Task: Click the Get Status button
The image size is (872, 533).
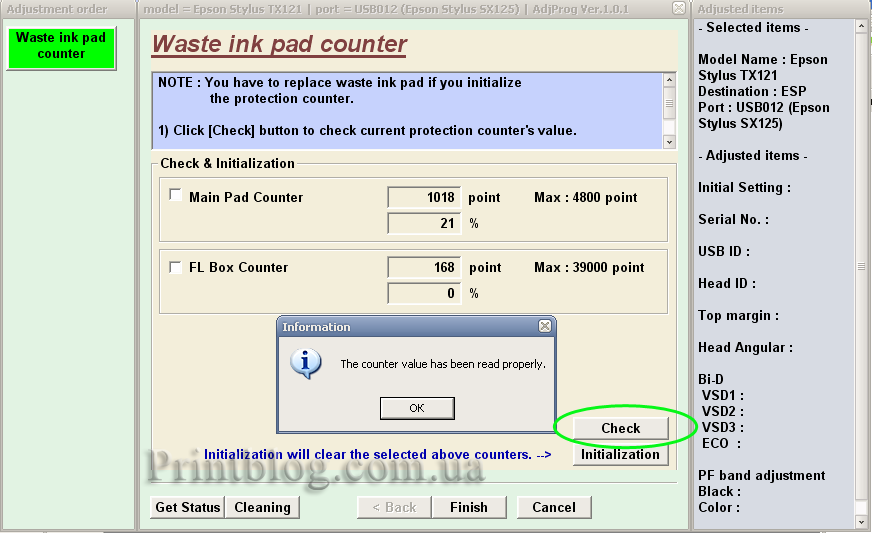Action: coord(187,507)
